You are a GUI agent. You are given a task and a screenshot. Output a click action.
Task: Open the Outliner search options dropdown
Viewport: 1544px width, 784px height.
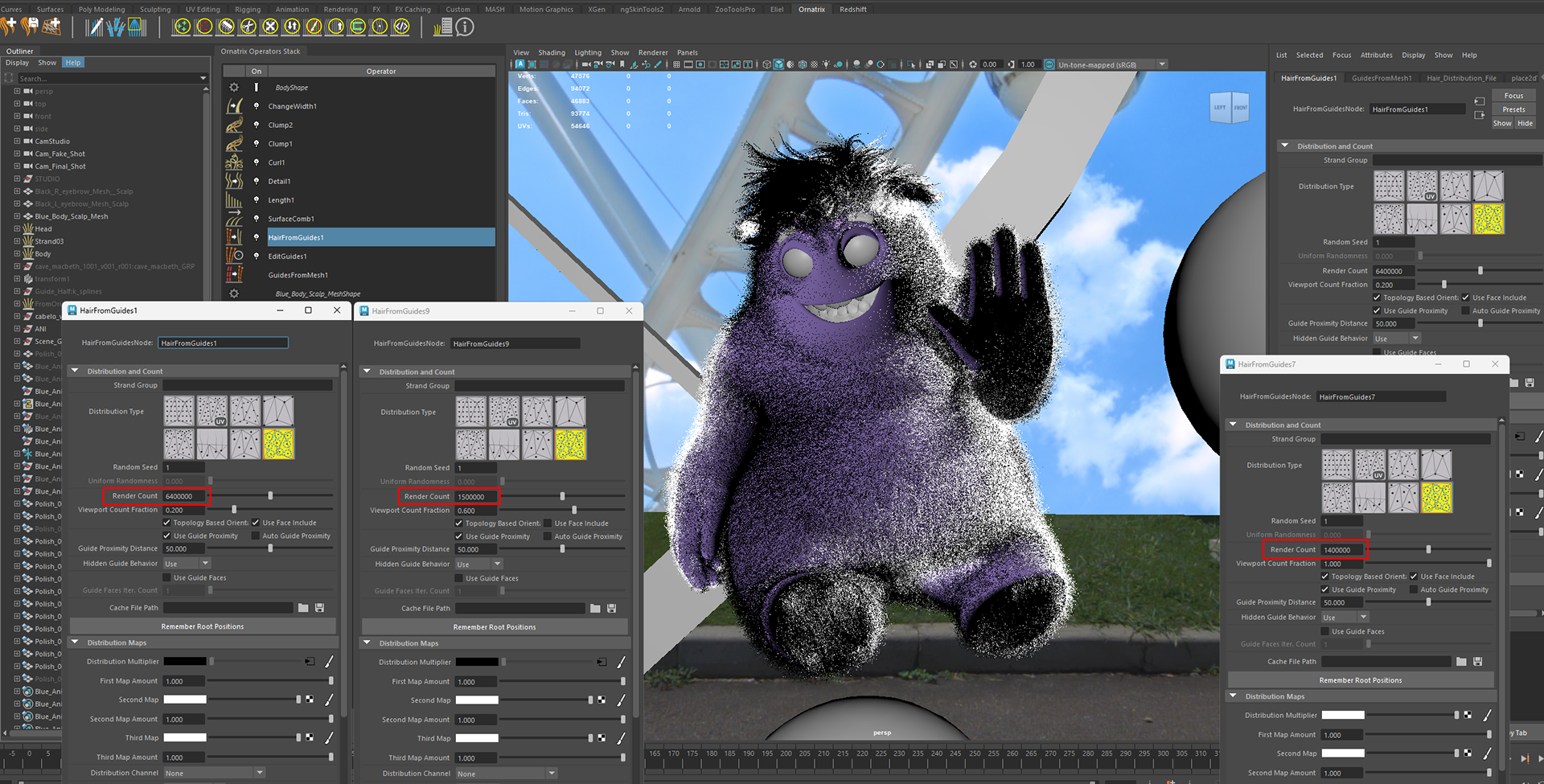(203, 79)
